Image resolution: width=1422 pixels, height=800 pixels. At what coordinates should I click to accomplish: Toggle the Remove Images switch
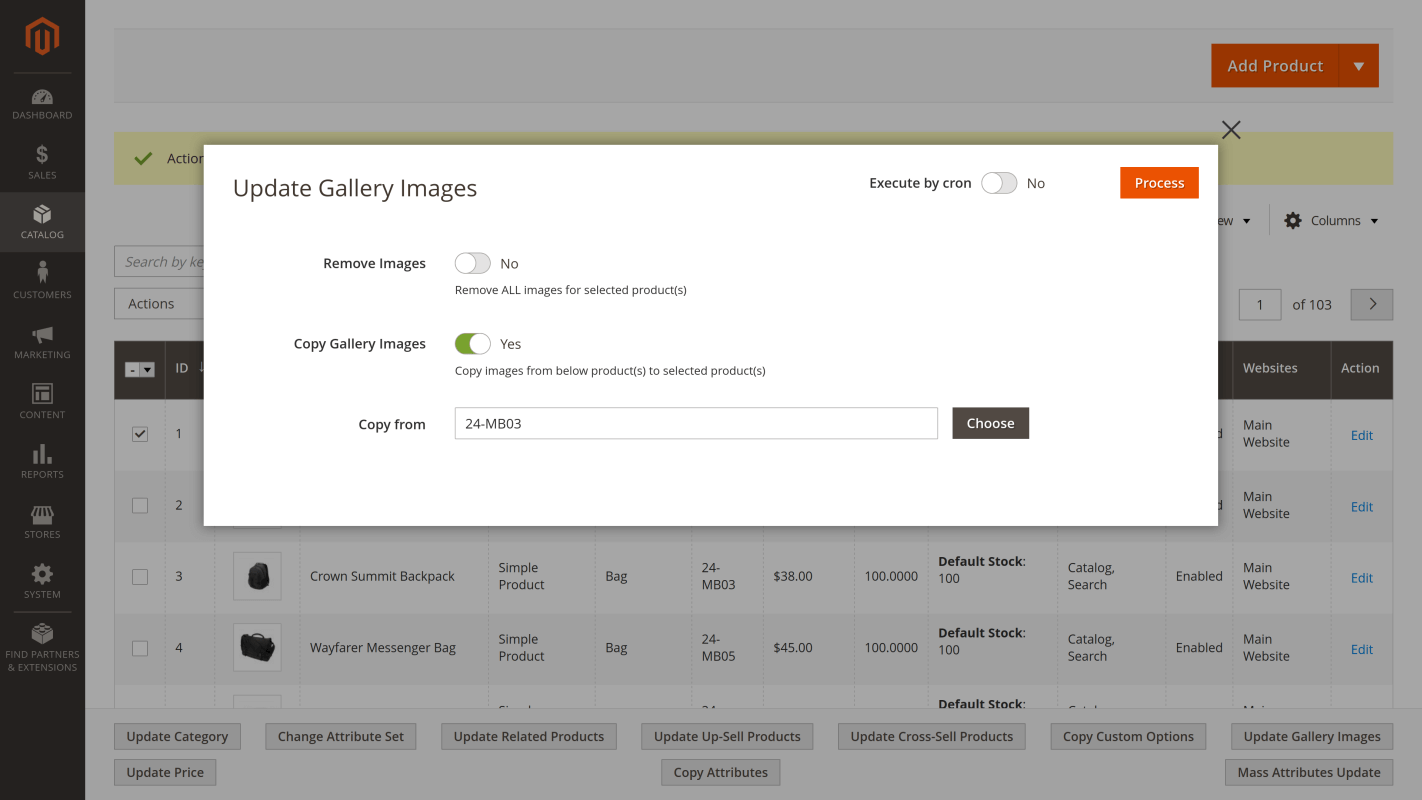pos(472,264)
